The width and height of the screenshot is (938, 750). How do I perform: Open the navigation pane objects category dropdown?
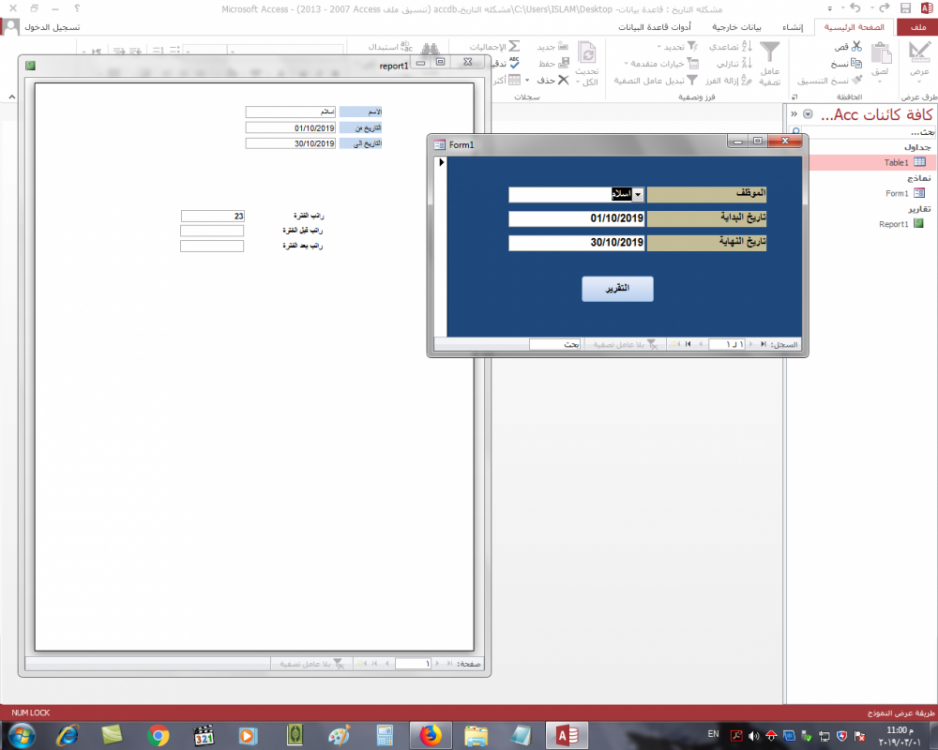click(808, 114)
